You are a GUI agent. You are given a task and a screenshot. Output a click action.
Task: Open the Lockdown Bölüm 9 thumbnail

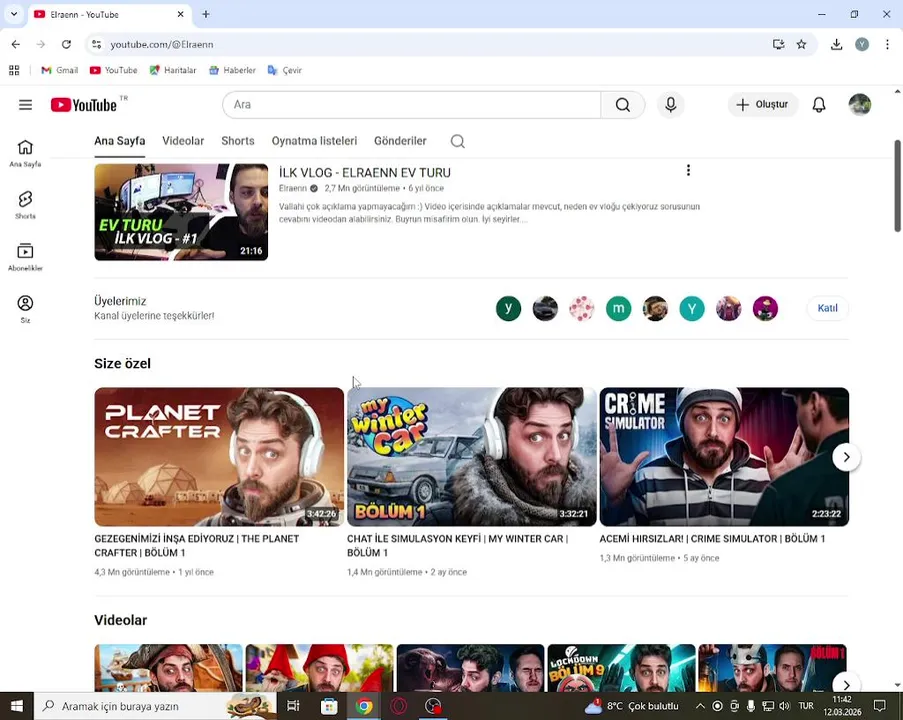(621, 668)
